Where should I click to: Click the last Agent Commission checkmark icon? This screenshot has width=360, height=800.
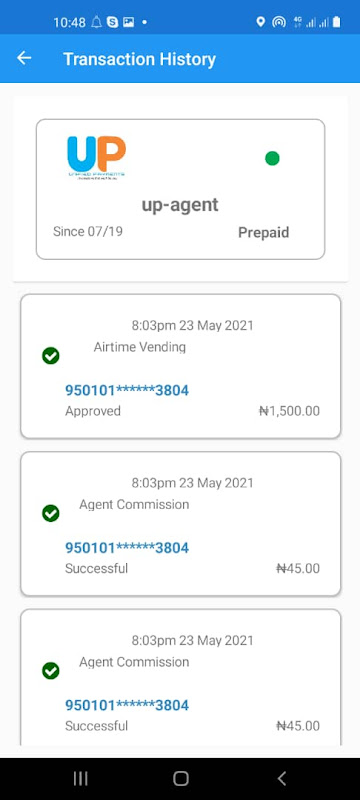point(50,671)
